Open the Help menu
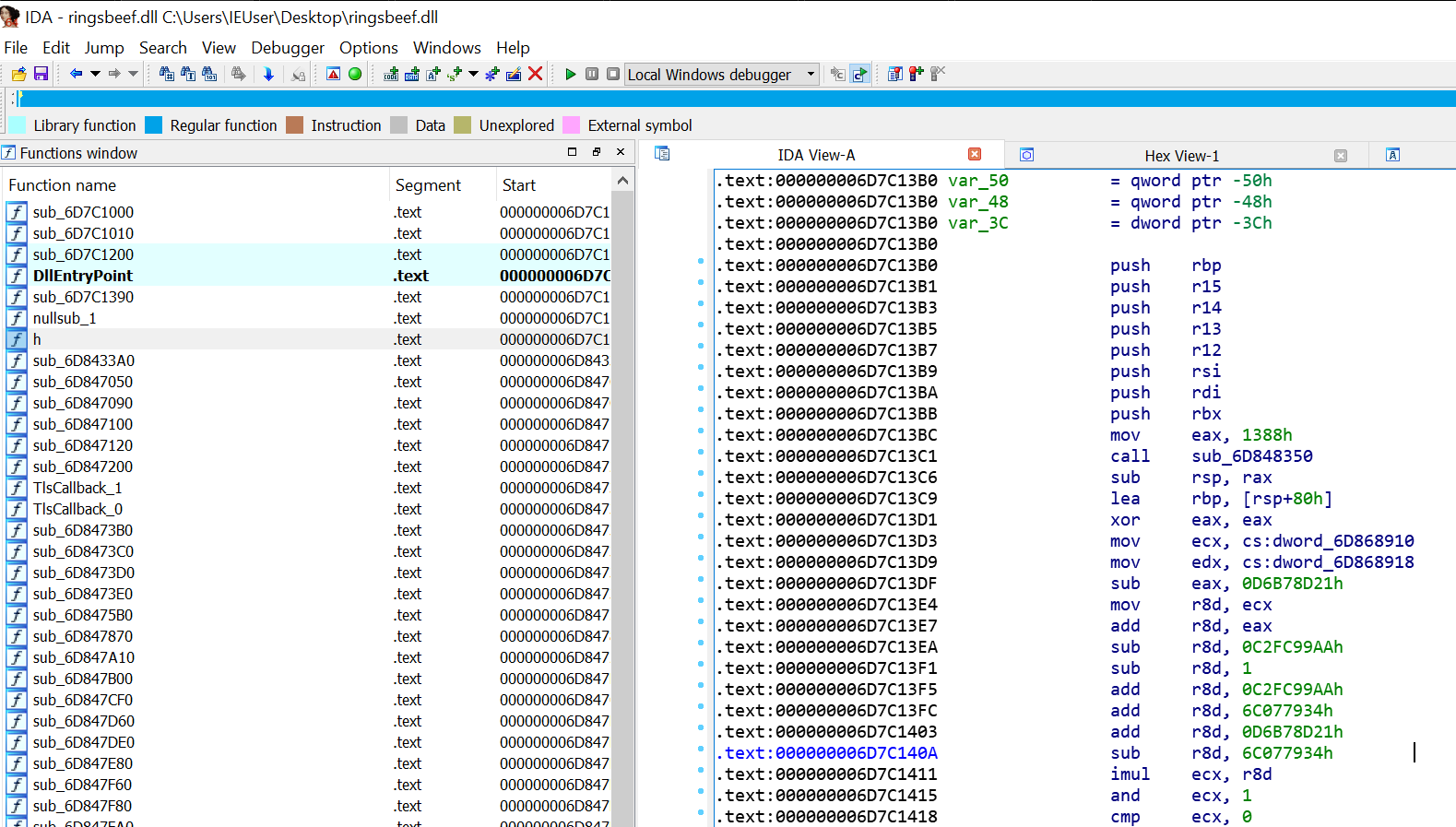Screen dimensions: 1456x827 tap(513, 48)
